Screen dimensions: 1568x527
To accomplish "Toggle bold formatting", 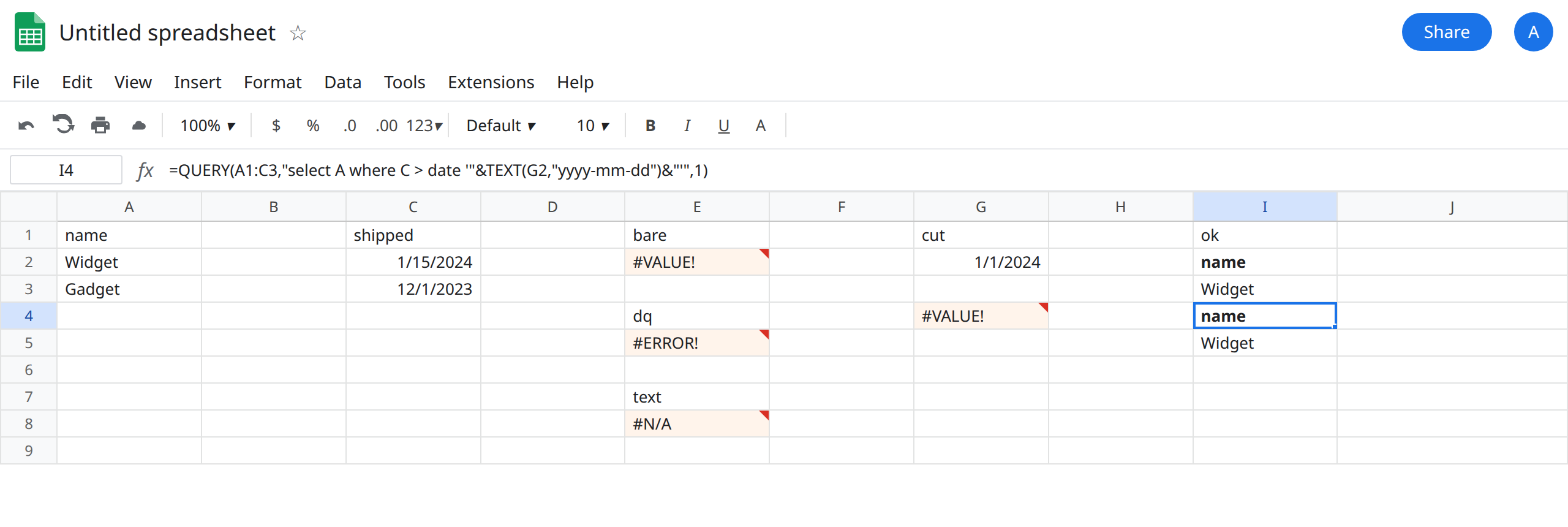I will click(x=650, y=126).
